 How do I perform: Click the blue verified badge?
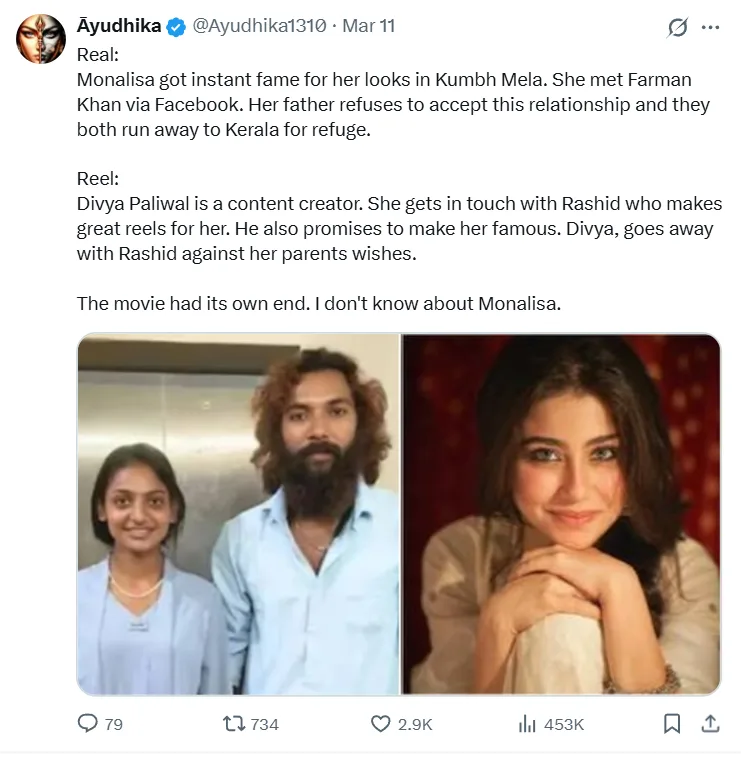[x=176, y=27]
